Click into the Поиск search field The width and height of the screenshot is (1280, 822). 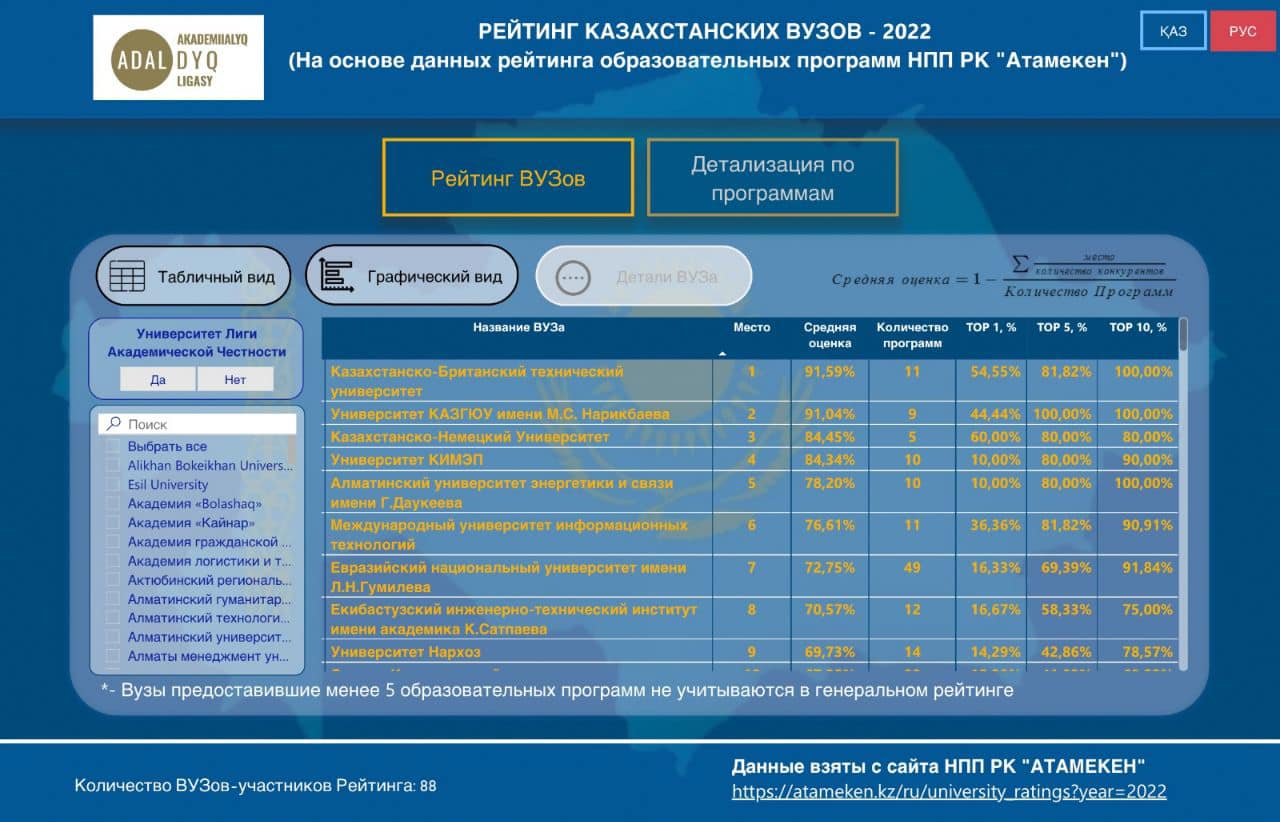205,424
